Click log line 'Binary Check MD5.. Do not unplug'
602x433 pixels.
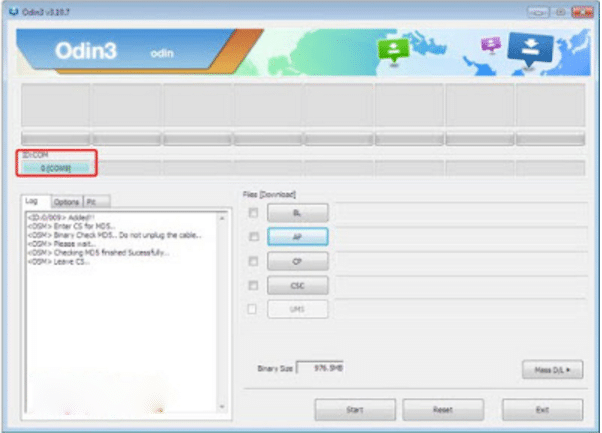tap(114, 235)
